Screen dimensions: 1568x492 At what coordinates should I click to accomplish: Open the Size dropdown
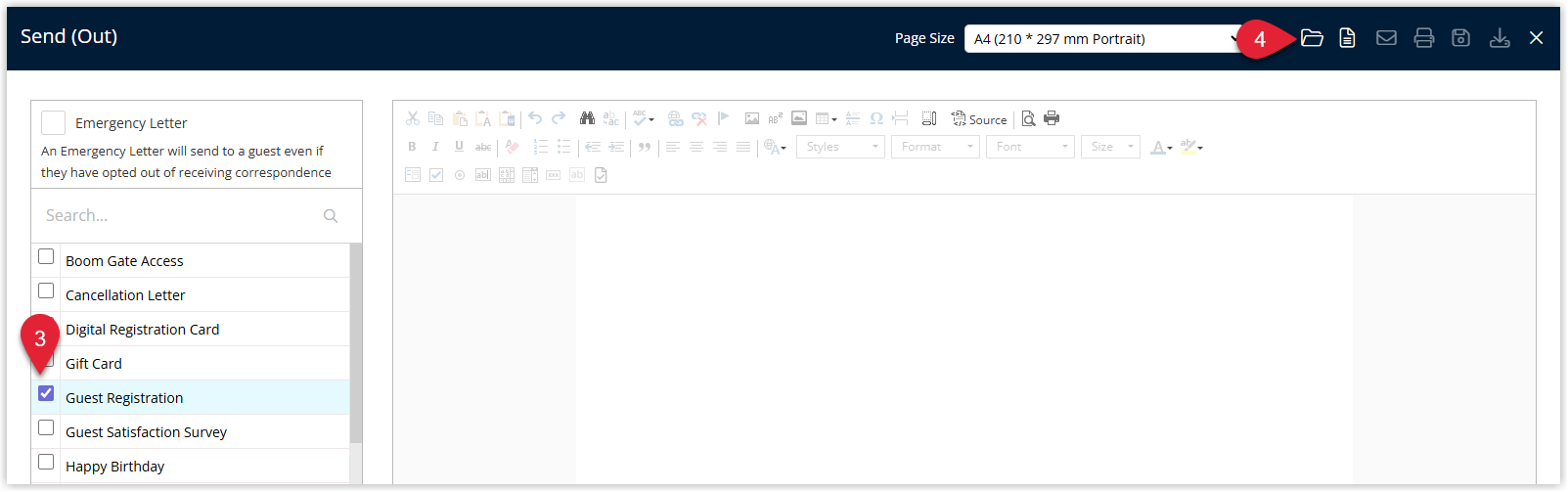[1110, 147]
